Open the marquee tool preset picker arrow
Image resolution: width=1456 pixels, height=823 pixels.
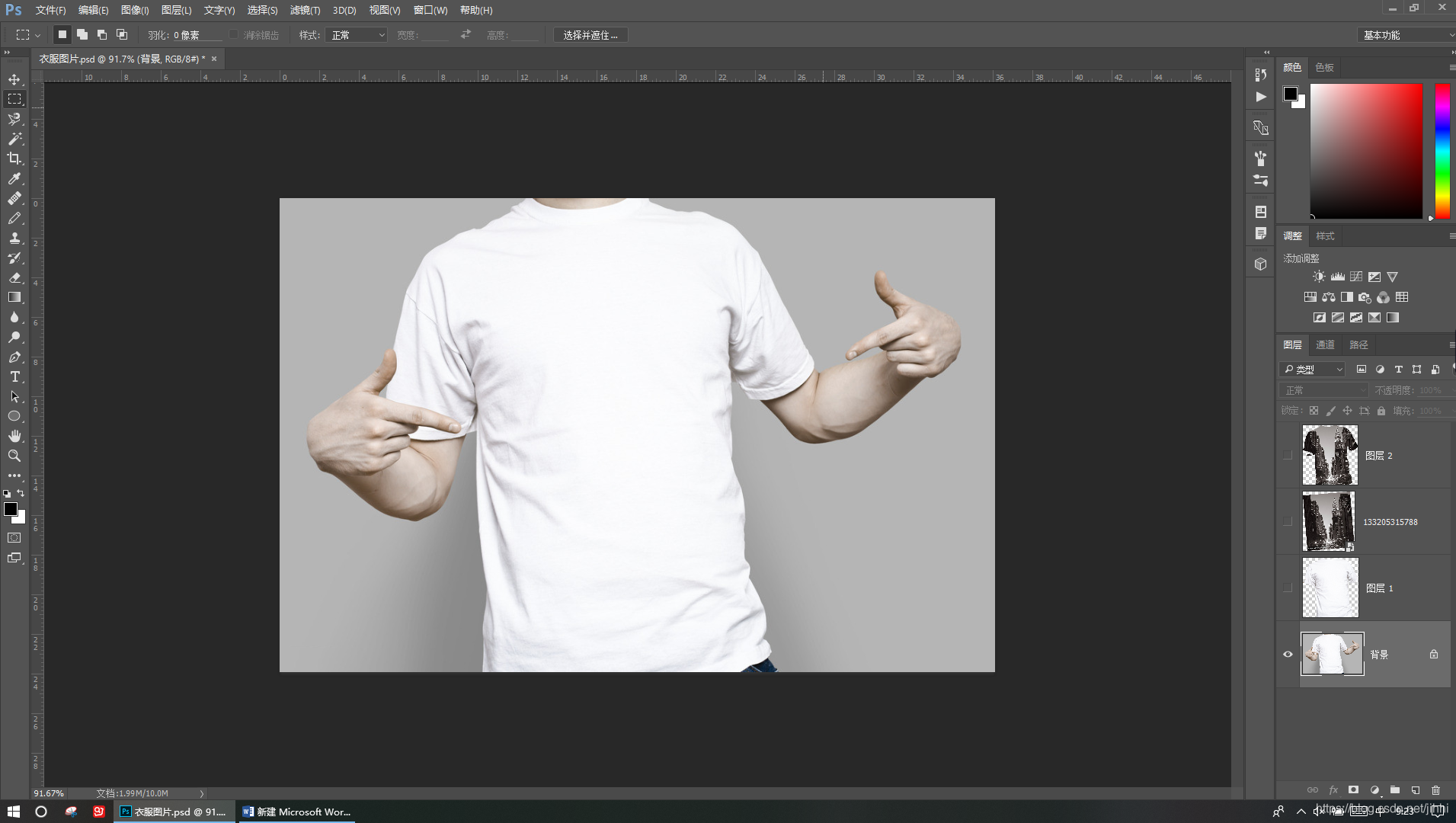pyautogui.click(x=37, y=35)
